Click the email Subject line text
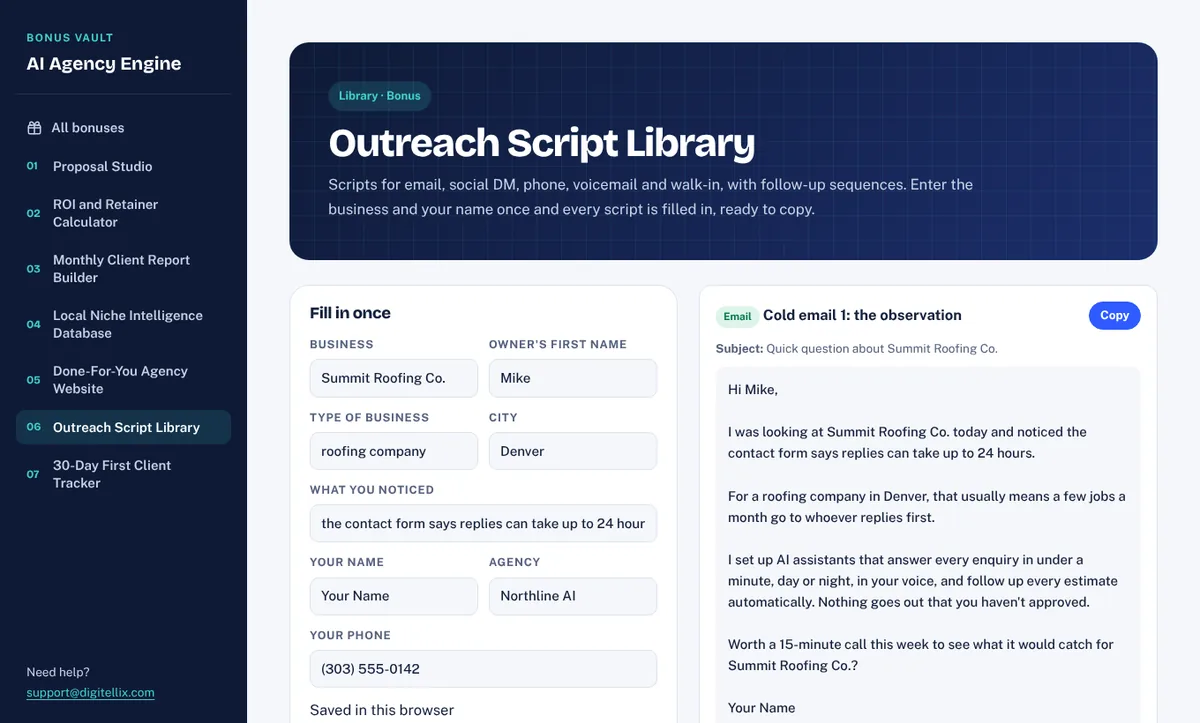 (856, 349)
